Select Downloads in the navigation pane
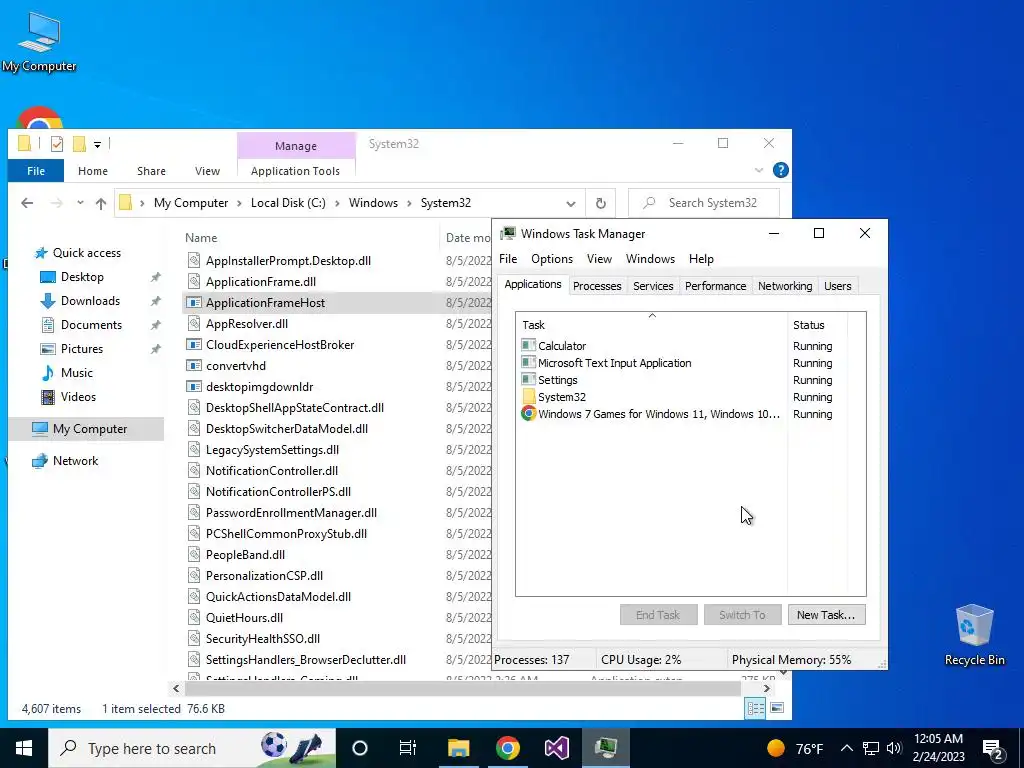1024x768 pixels. tap(90, 301)
